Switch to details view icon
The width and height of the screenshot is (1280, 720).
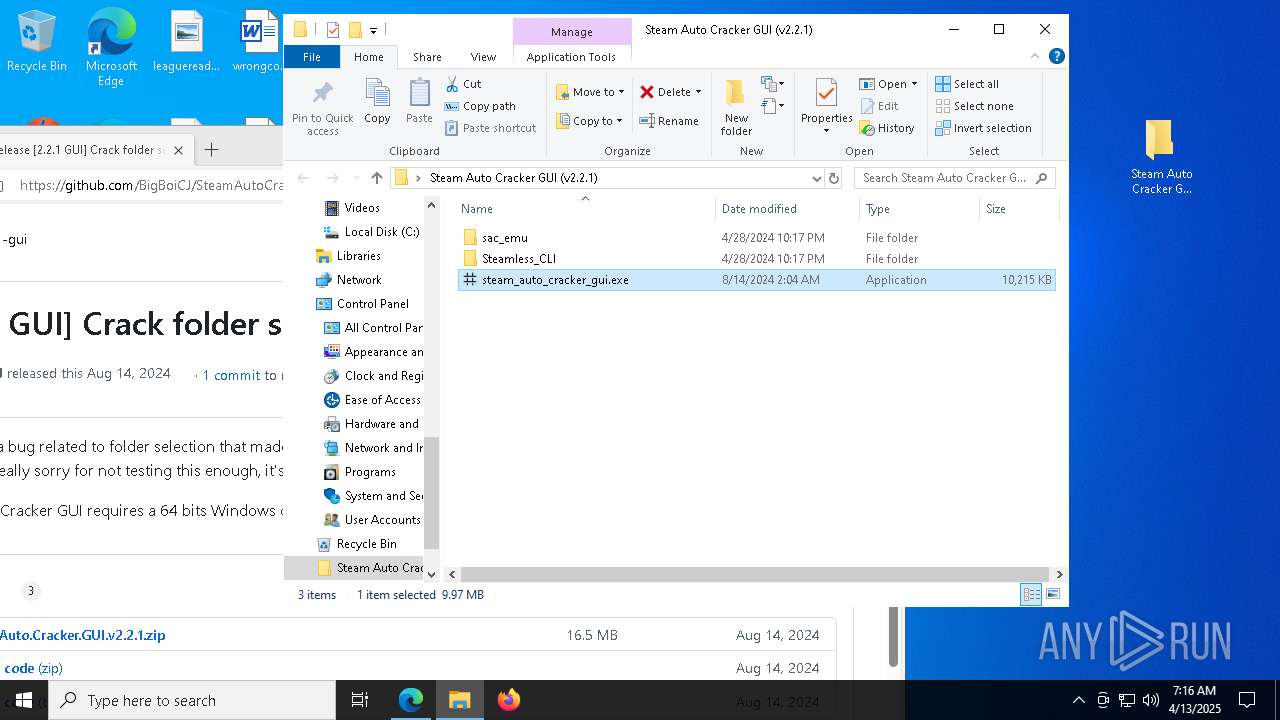click(1031, 595)
